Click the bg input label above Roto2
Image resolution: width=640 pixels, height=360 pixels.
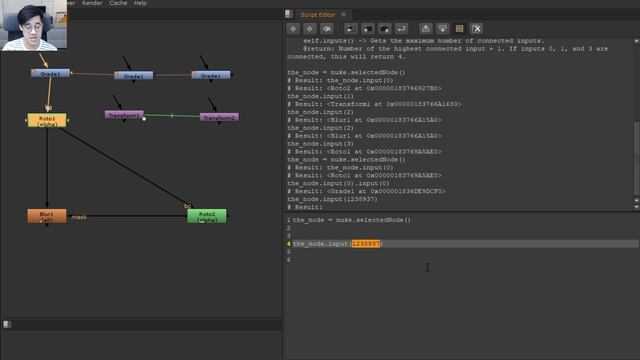click(x=187, y=206)
